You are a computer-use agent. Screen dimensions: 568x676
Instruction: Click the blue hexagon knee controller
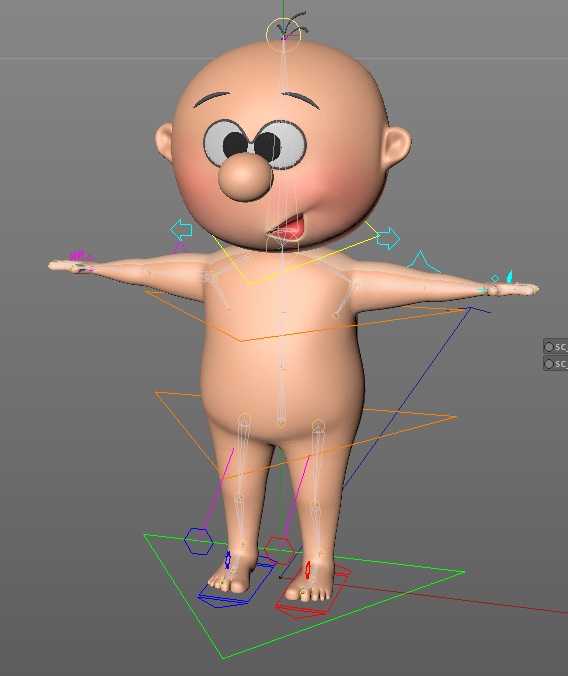pos(199,541)
